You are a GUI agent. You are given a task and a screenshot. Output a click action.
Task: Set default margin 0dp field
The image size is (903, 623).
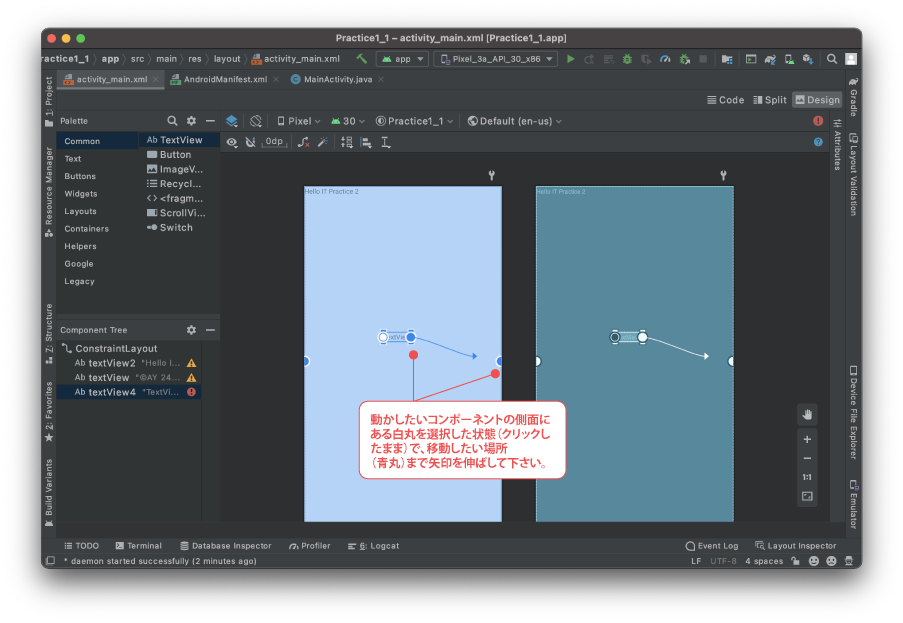[274, 142]
